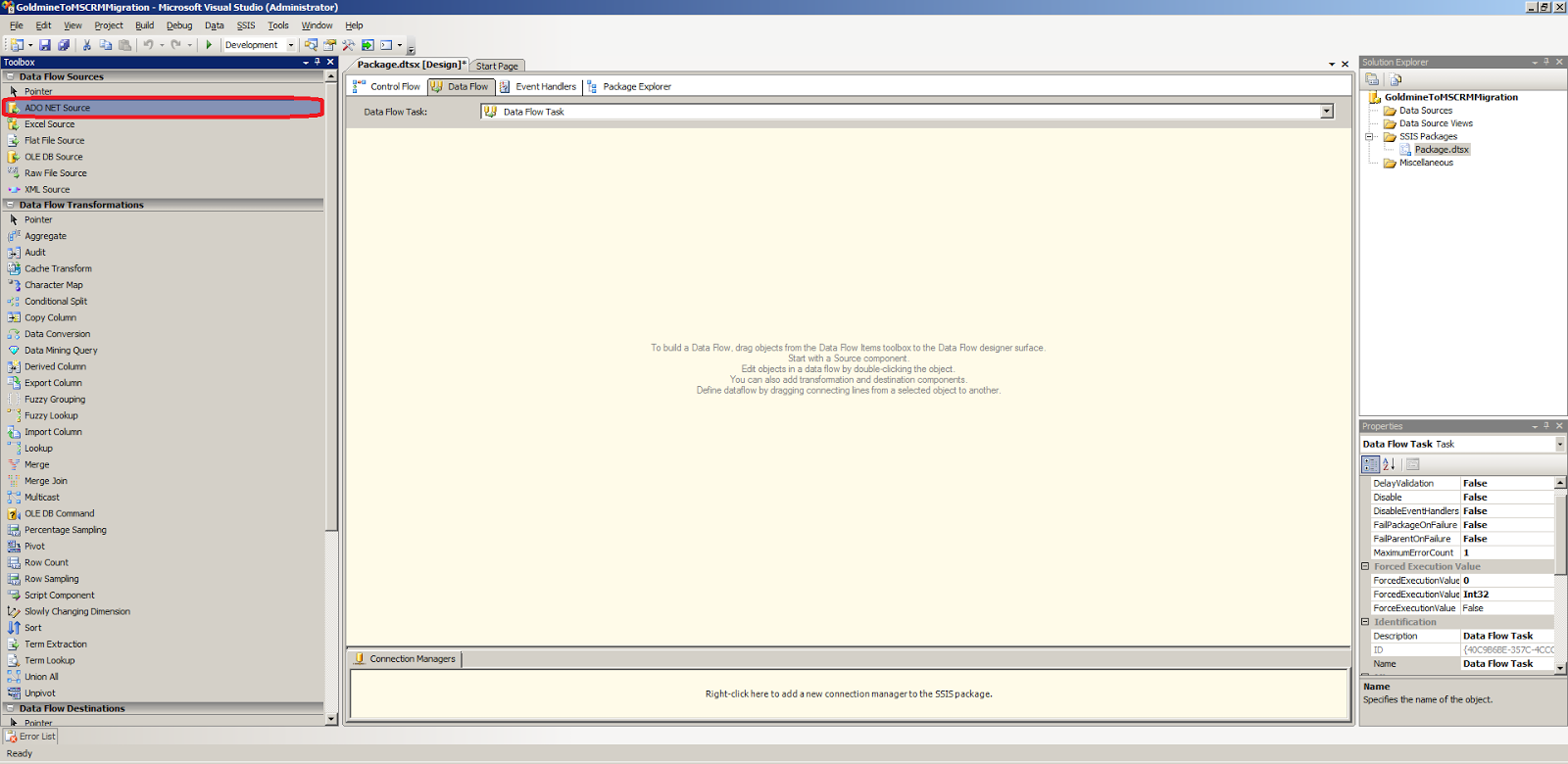Select GoldmineToMSCRMMigration project node
Image resolution: width=1568 pixels, height=764 pixels.
(1451, 97)
